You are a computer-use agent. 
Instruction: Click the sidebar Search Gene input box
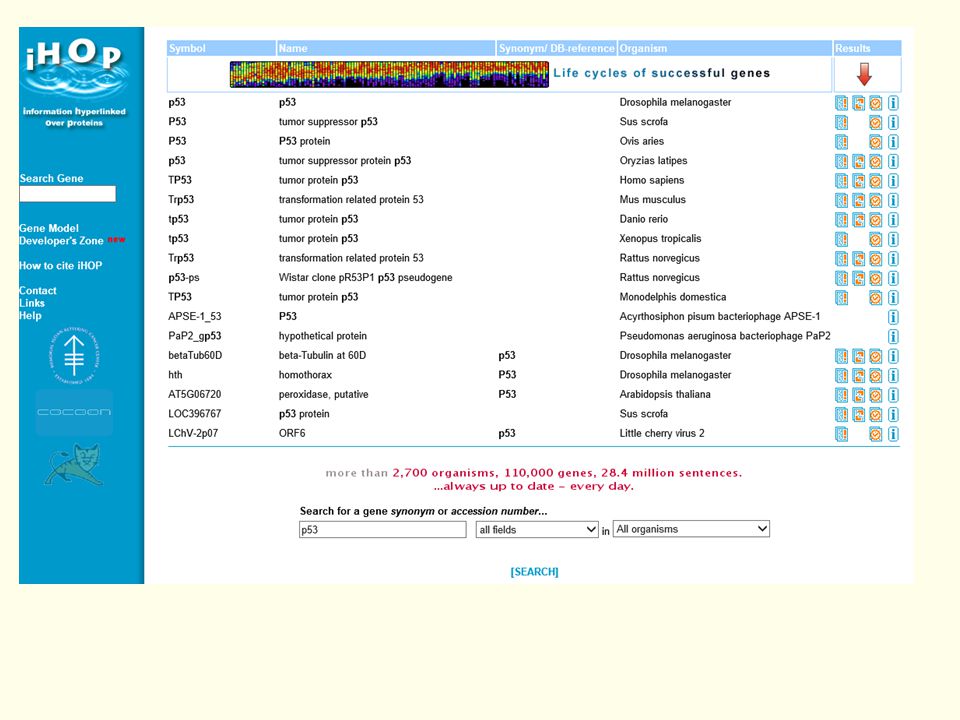pos(67,194)
